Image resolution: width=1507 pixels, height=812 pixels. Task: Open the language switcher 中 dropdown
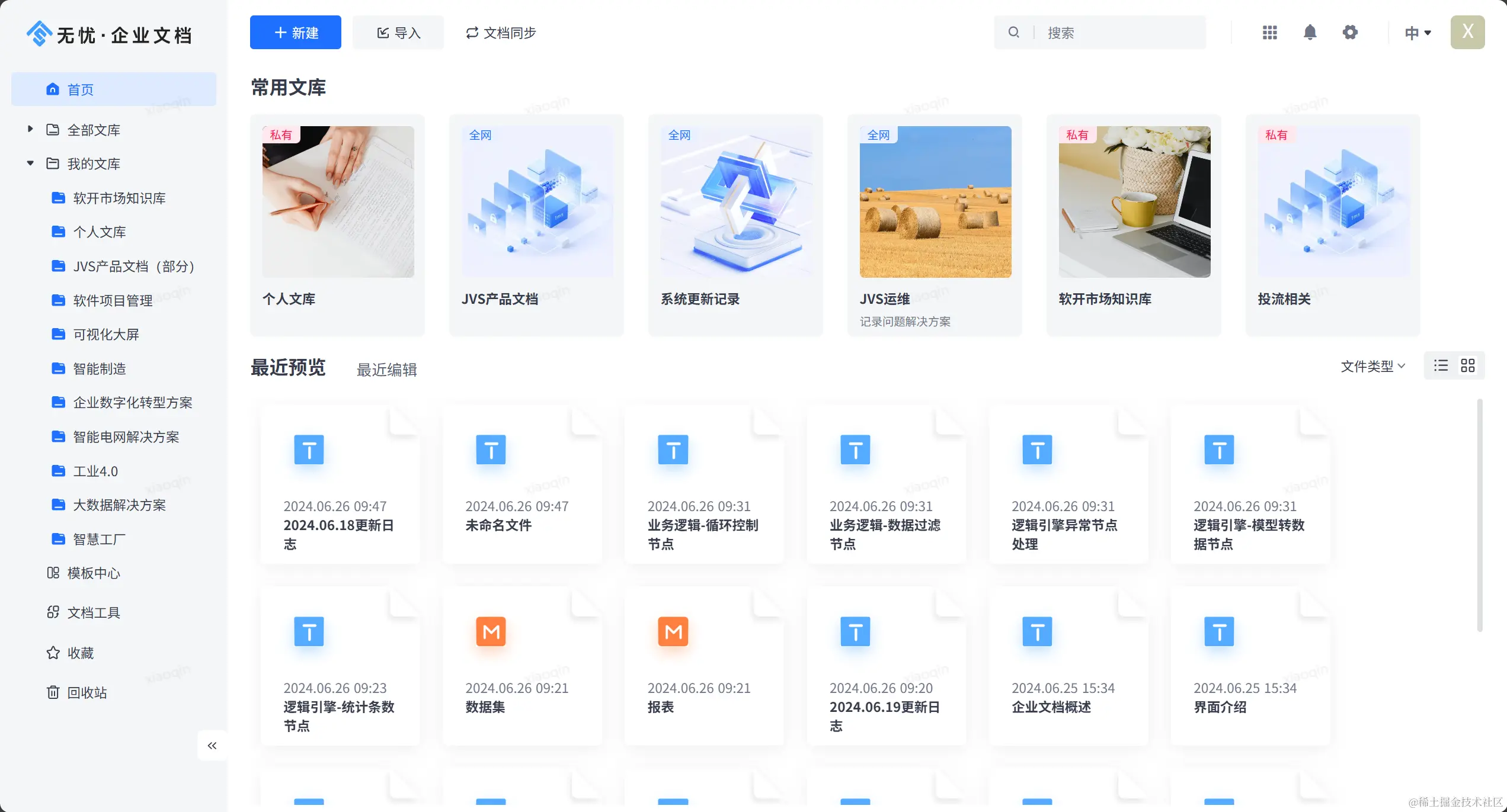[x=1418, y=33]
